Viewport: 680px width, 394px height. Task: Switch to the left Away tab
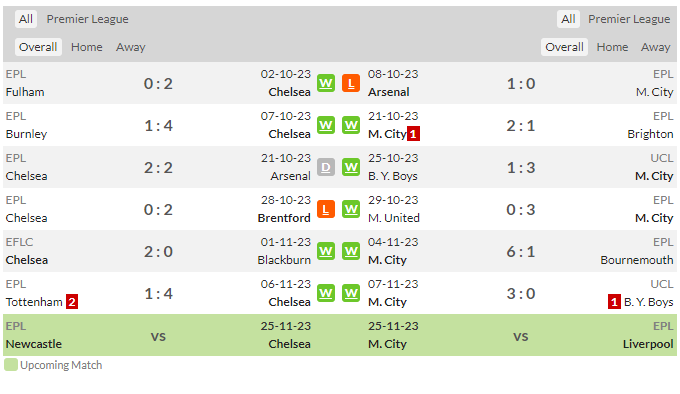(x=131, y=47)
